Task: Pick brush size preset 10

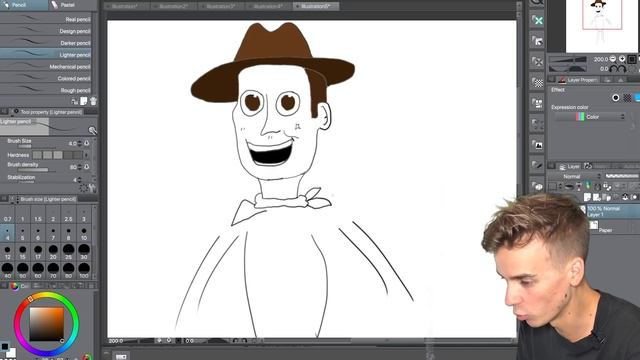Action: (84, 233)
